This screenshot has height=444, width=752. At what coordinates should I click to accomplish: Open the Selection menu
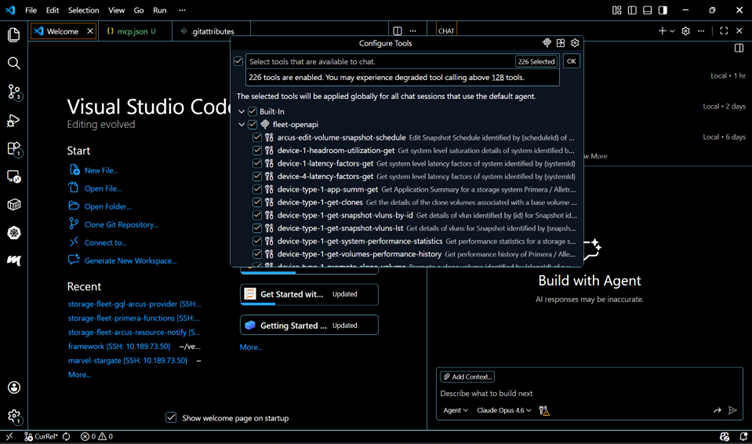(x=83, y=10)
